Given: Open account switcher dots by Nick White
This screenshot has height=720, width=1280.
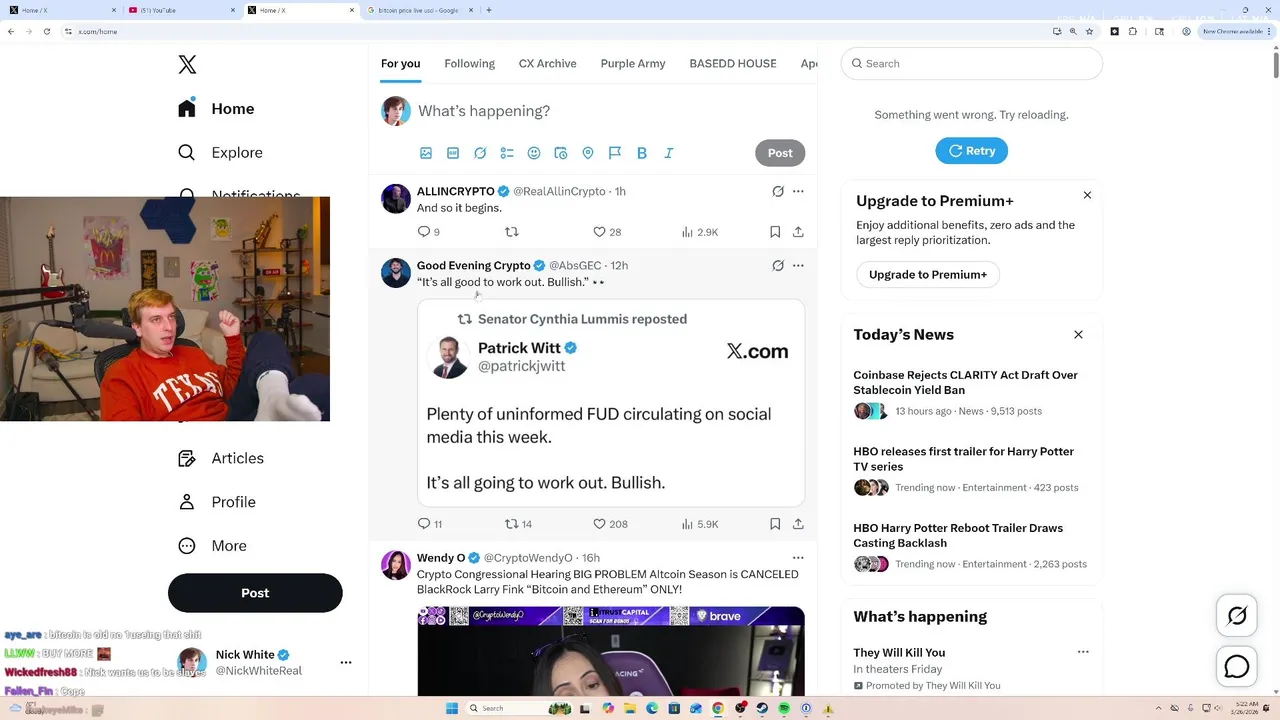Looking at the screenshot, I should pyautogui.click(x=346, y=662).
